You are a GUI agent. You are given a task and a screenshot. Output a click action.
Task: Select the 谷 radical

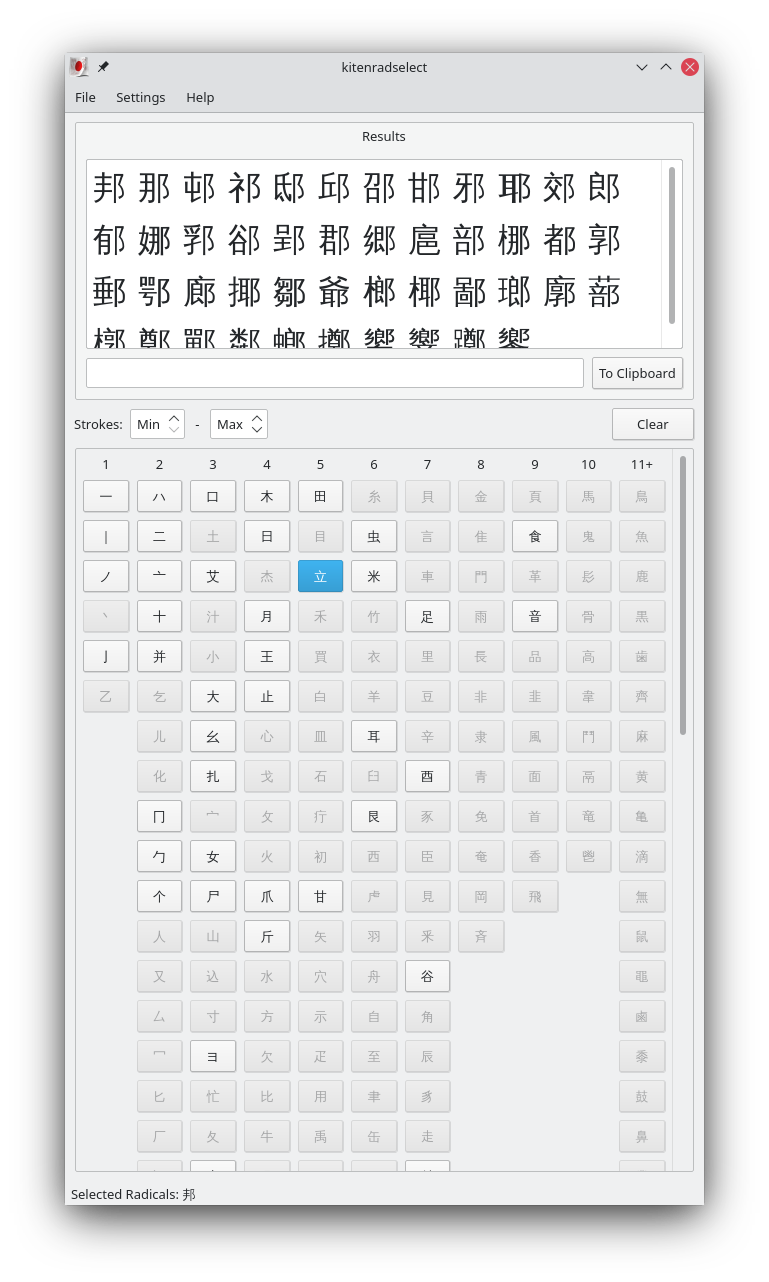(427, 976)
